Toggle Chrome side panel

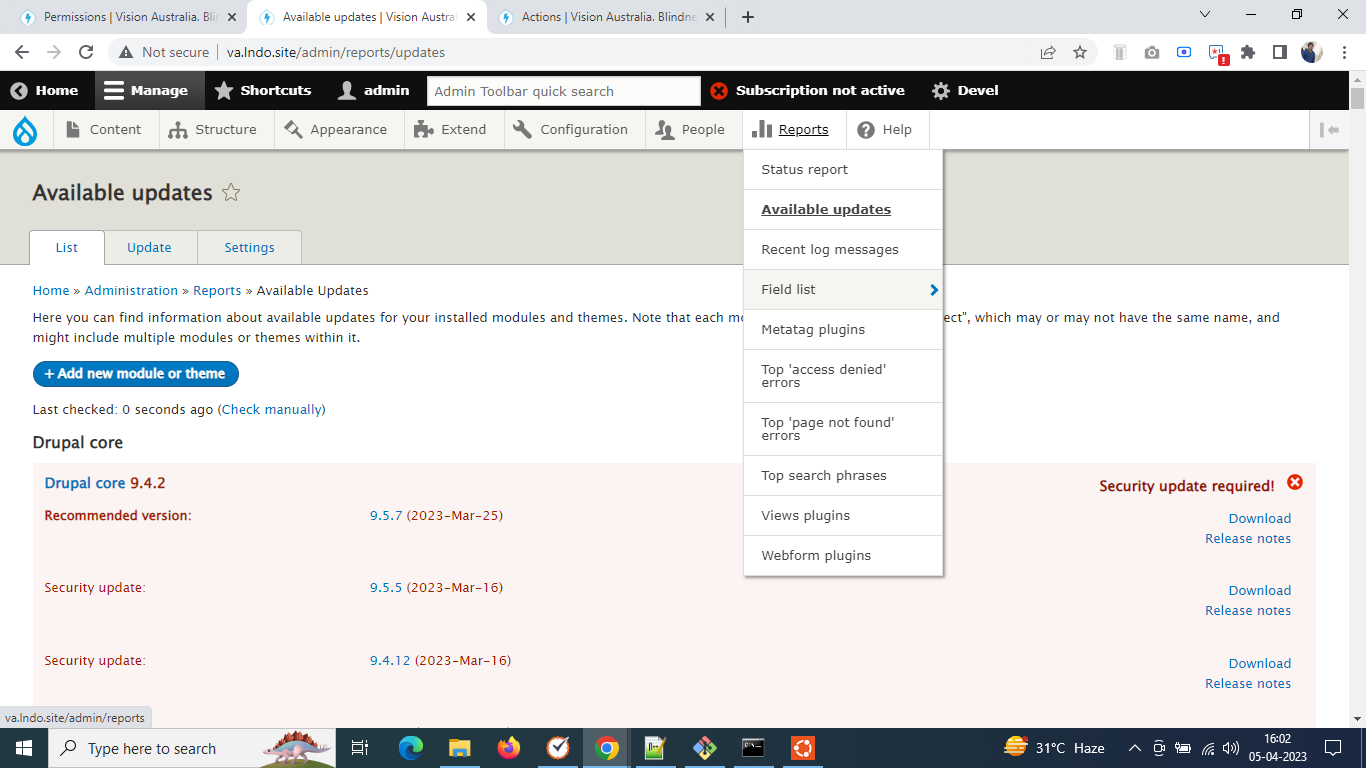click(1279, 52)
